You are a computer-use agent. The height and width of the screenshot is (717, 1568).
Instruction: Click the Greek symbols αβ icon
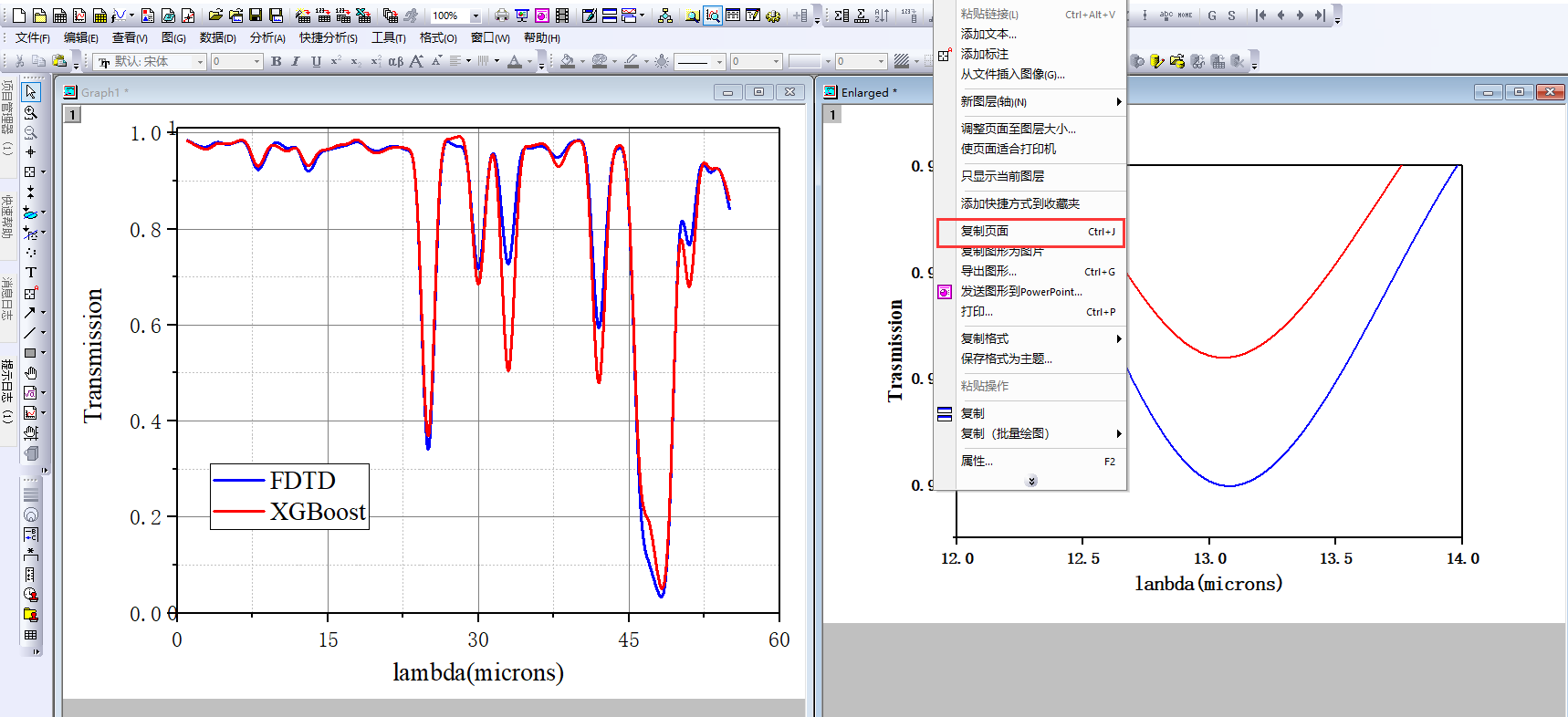[x=395, y=61]
